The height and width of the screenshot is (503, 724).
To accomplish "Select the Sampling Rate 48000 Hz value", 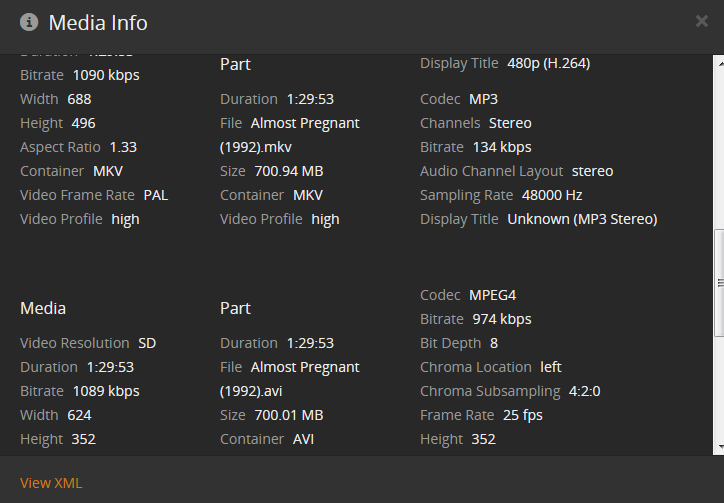I will (544, 195).
